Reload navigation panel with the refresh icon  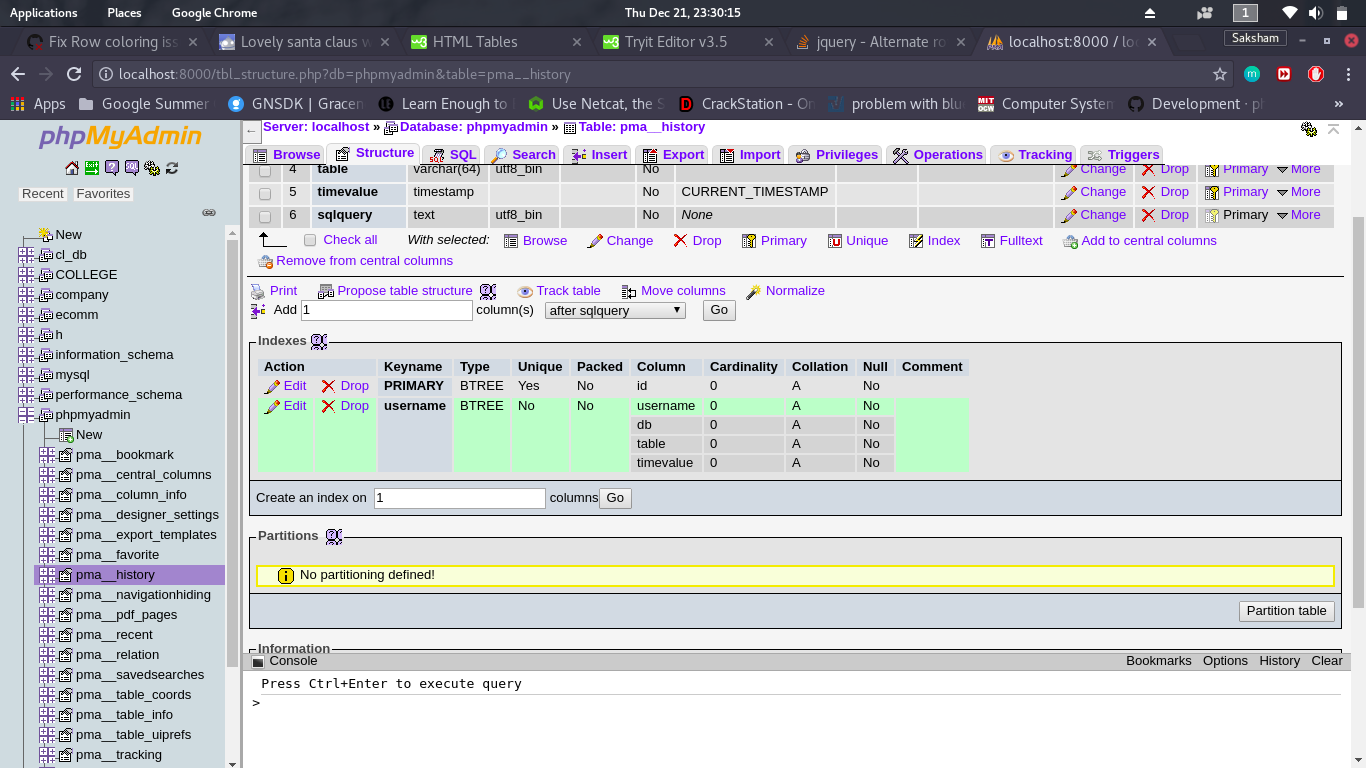tap(172, 168)
